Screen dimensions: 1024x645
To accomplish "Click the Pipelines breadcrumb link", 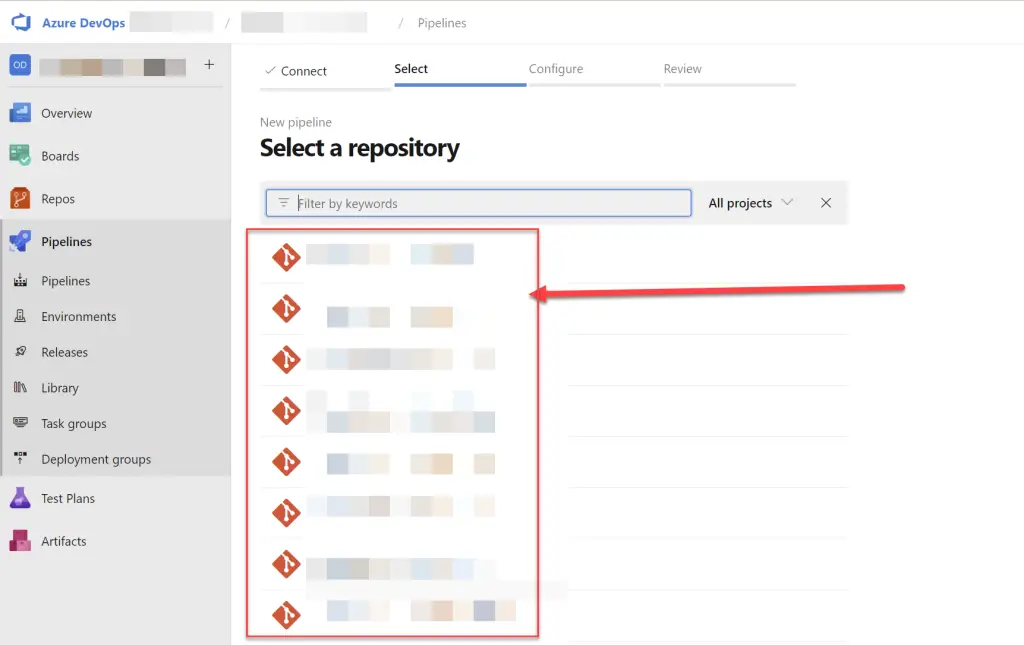I will [x=442, y=23].
